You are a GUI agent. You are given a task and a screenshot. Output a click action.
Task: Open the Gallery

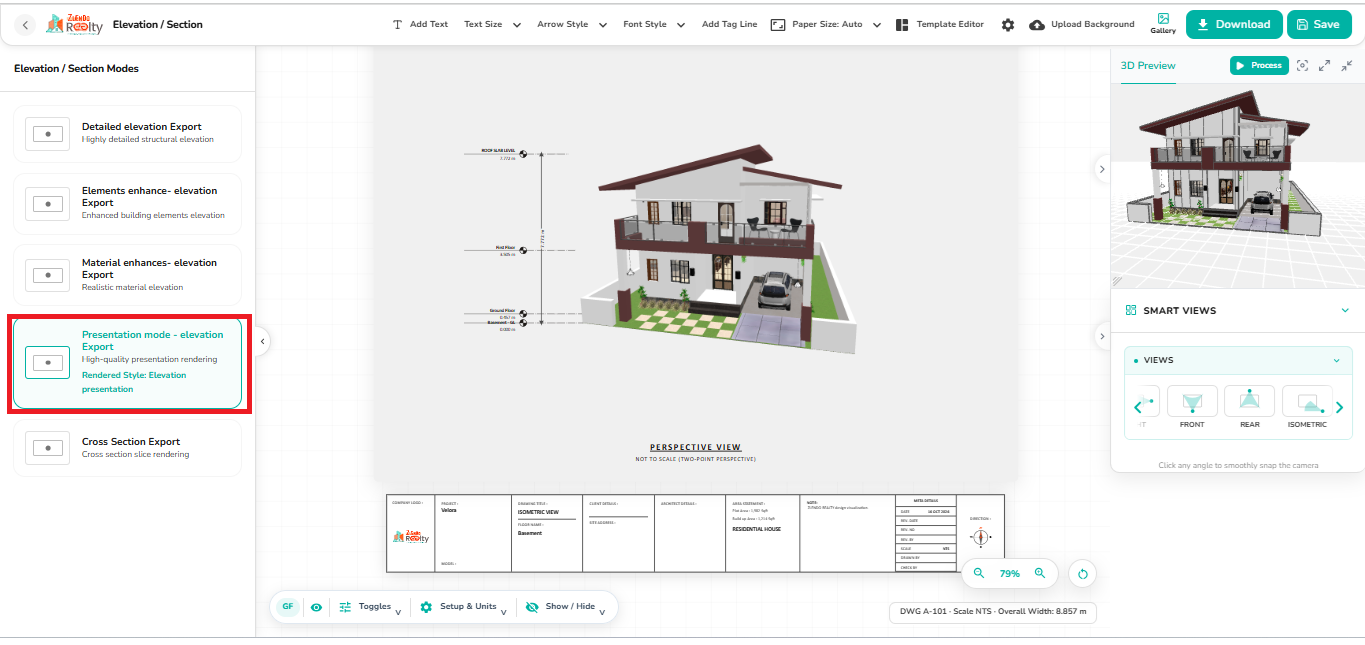[x=1163, y=24]
